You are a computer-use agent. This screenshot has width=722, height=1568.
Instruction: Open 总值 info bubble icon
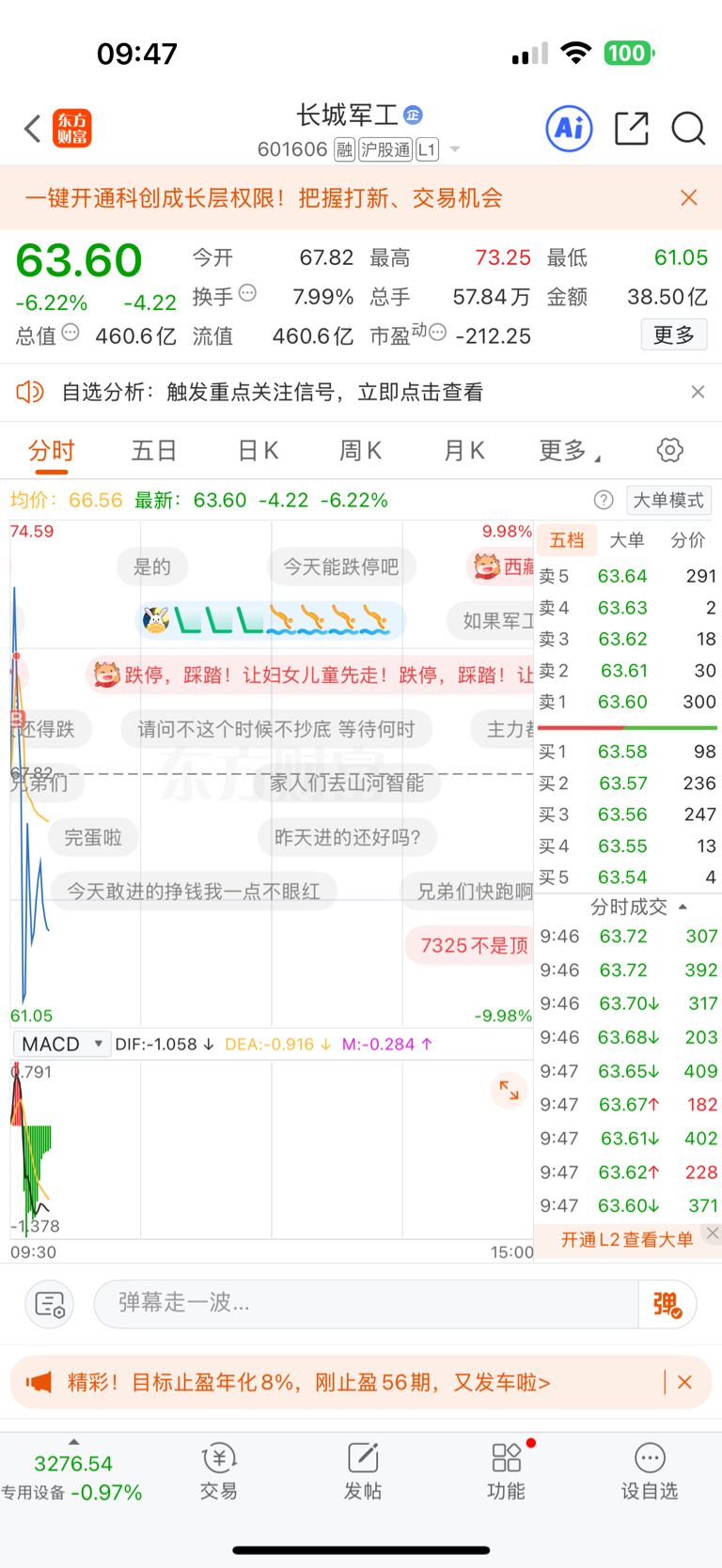[71, 333]
